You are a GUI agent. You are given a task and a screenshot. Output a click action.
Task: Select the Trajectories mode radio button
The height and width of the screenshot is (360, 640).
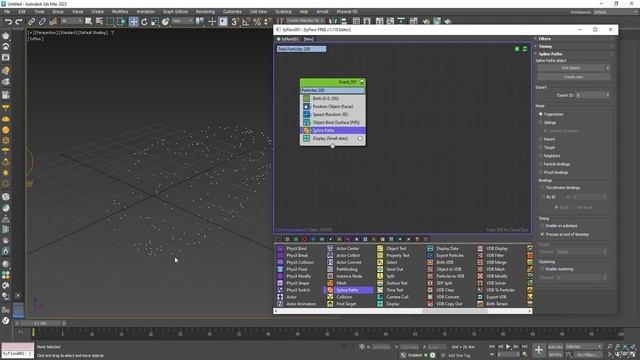click(x=541, y=114)
